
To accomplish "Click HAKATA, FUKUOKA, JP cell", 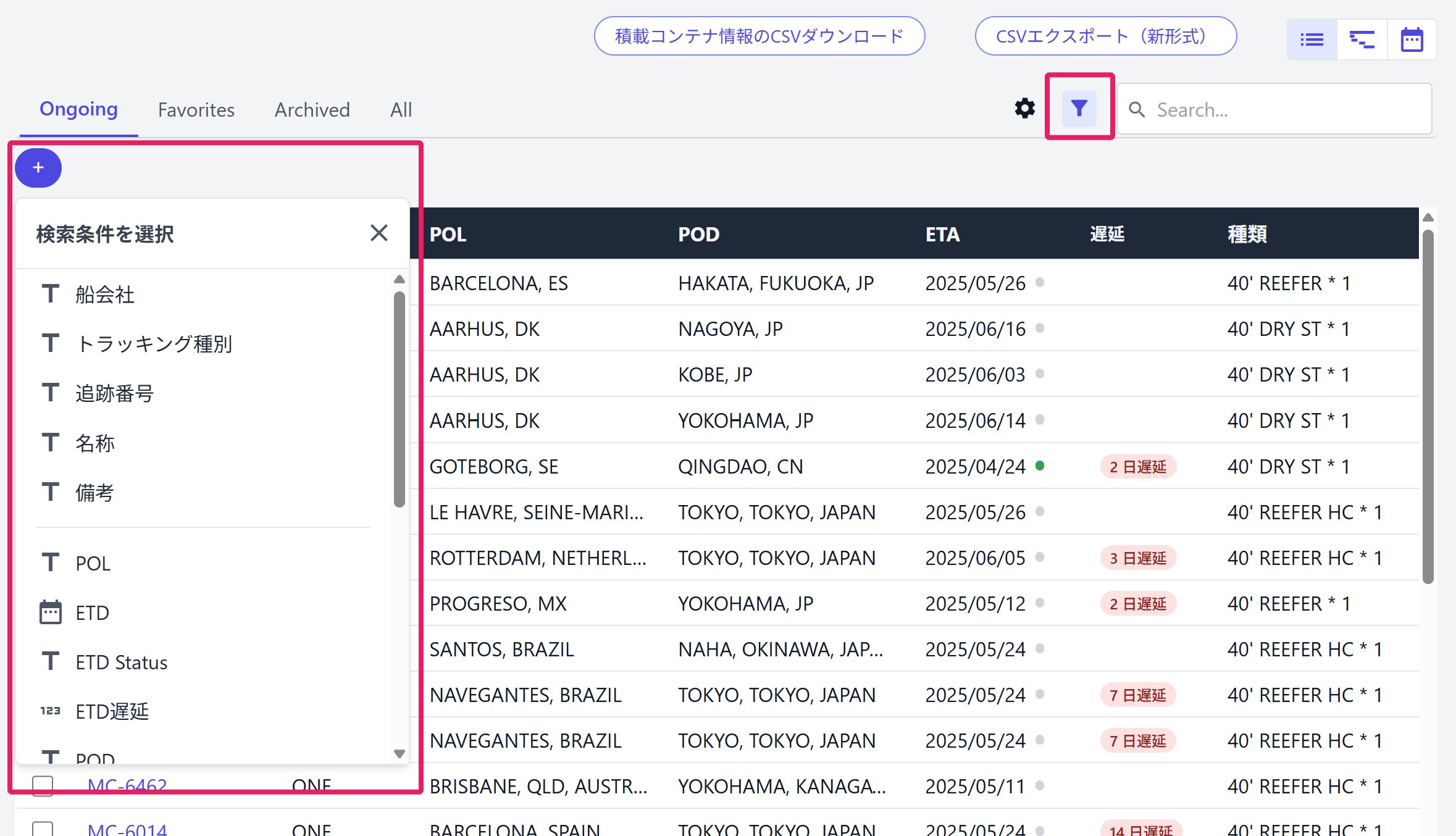I will click(x=776, y=283).
